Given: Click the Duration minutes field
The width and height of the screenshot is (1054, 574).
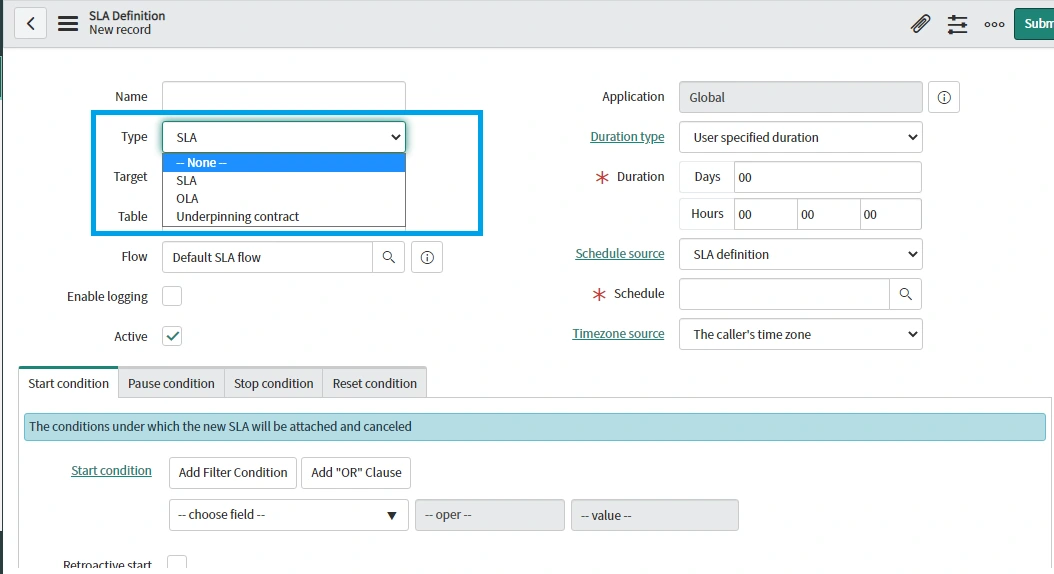Looking at the screenshot, I should 829,214.
